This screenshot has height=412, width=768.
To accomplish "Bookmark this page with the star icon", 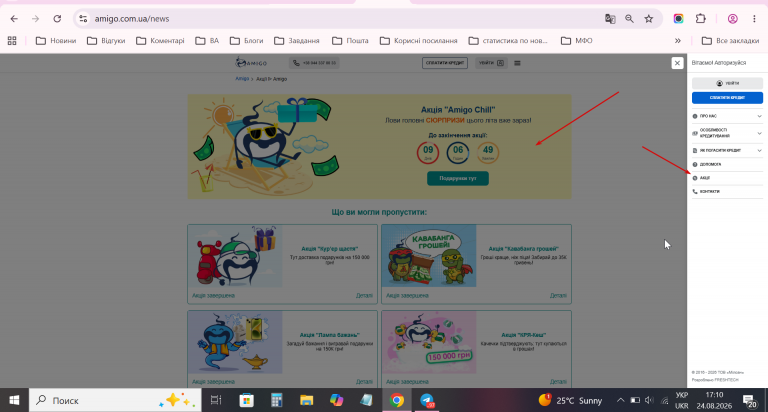I will (x=649, y=19).
